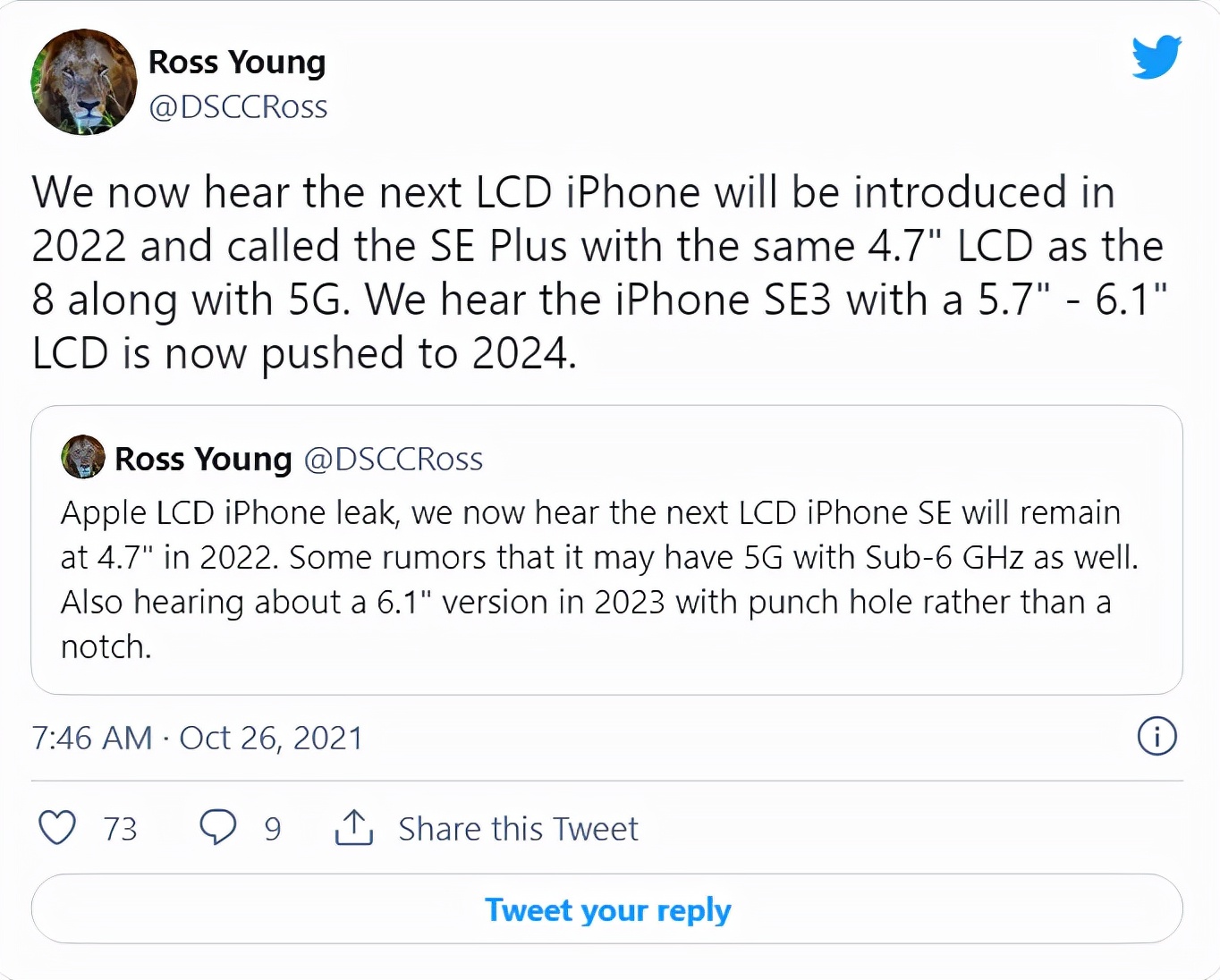Select the upload arrow next to Share this Tweet
The width and height of the screenshot is (1220, 980).
pyautogui.click(x=354, y=828)
